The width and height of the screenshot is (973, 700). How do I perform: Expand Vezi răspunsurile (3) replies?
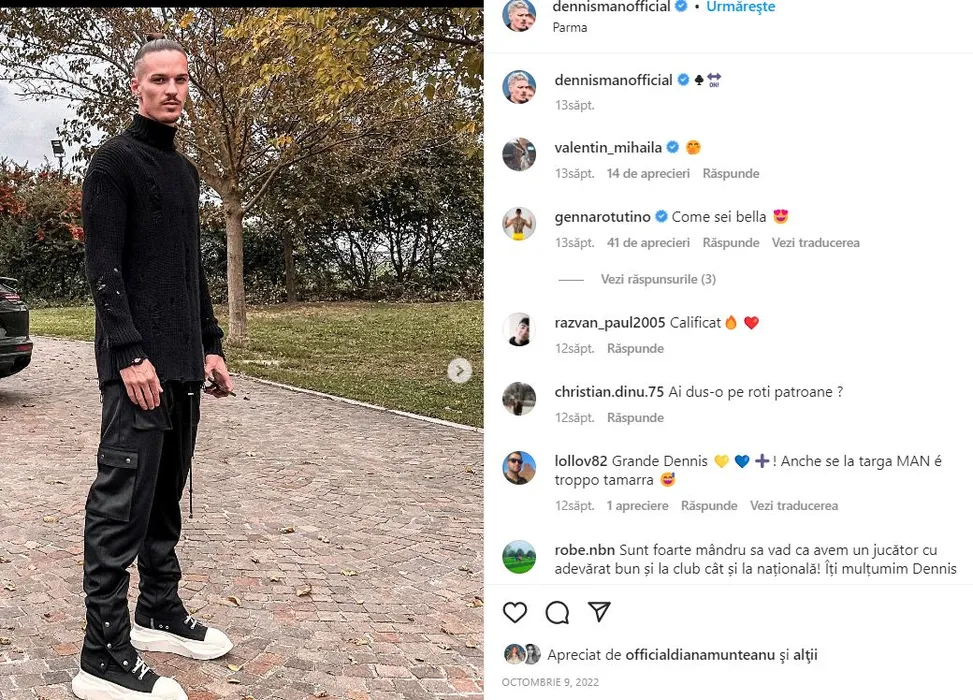(658, 279)
